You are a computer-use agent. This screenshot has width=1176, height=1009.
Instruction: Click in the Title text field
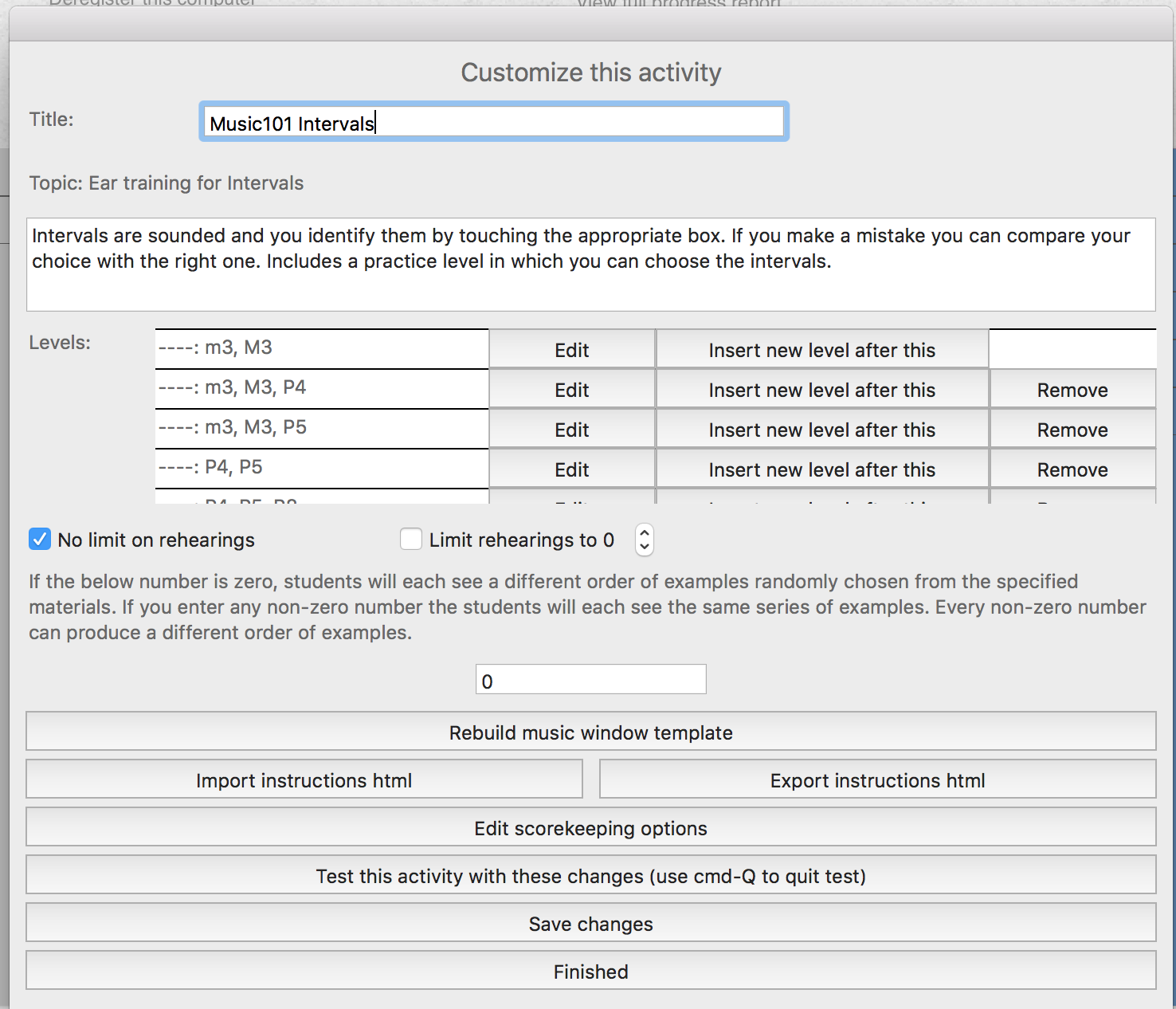[x=494, y=123]
